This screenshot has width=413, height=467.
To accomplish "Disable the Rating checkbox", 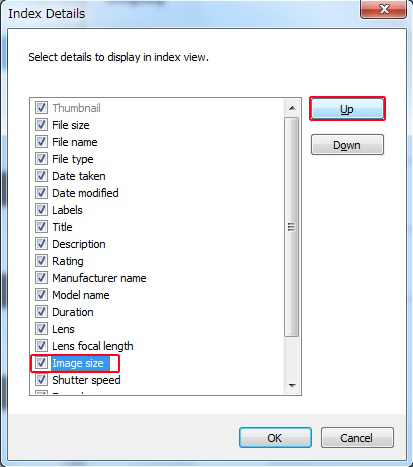I will click(x=41, y=261).
